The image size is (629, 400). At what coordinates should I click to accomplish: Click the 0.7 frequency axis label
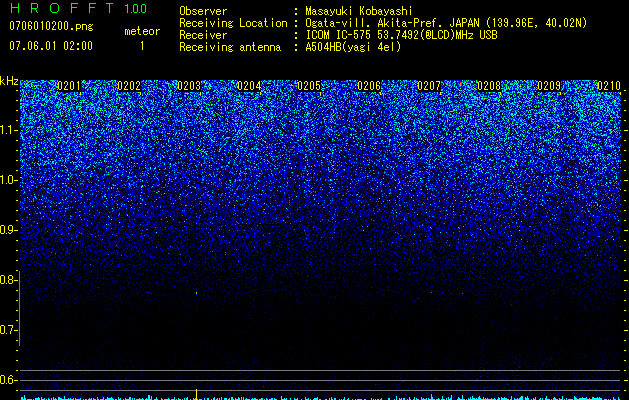coord(8,330)
